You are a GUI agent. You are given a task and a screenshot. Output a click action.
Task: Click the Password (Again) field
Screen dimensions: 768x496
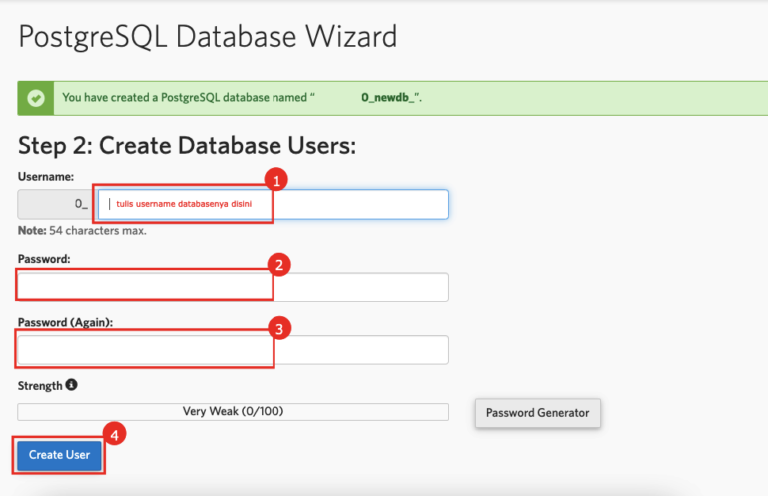click(233, 350)
